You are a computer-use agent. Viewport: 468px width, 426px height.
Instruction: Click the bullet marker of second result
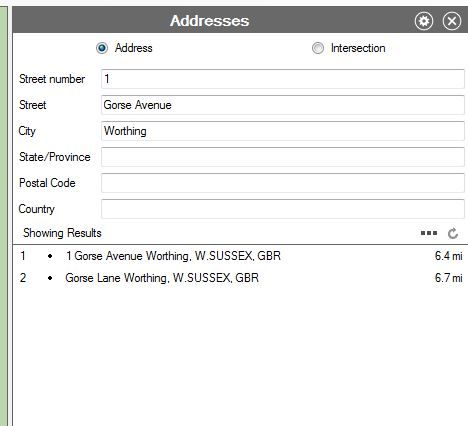tap(50, 278)
